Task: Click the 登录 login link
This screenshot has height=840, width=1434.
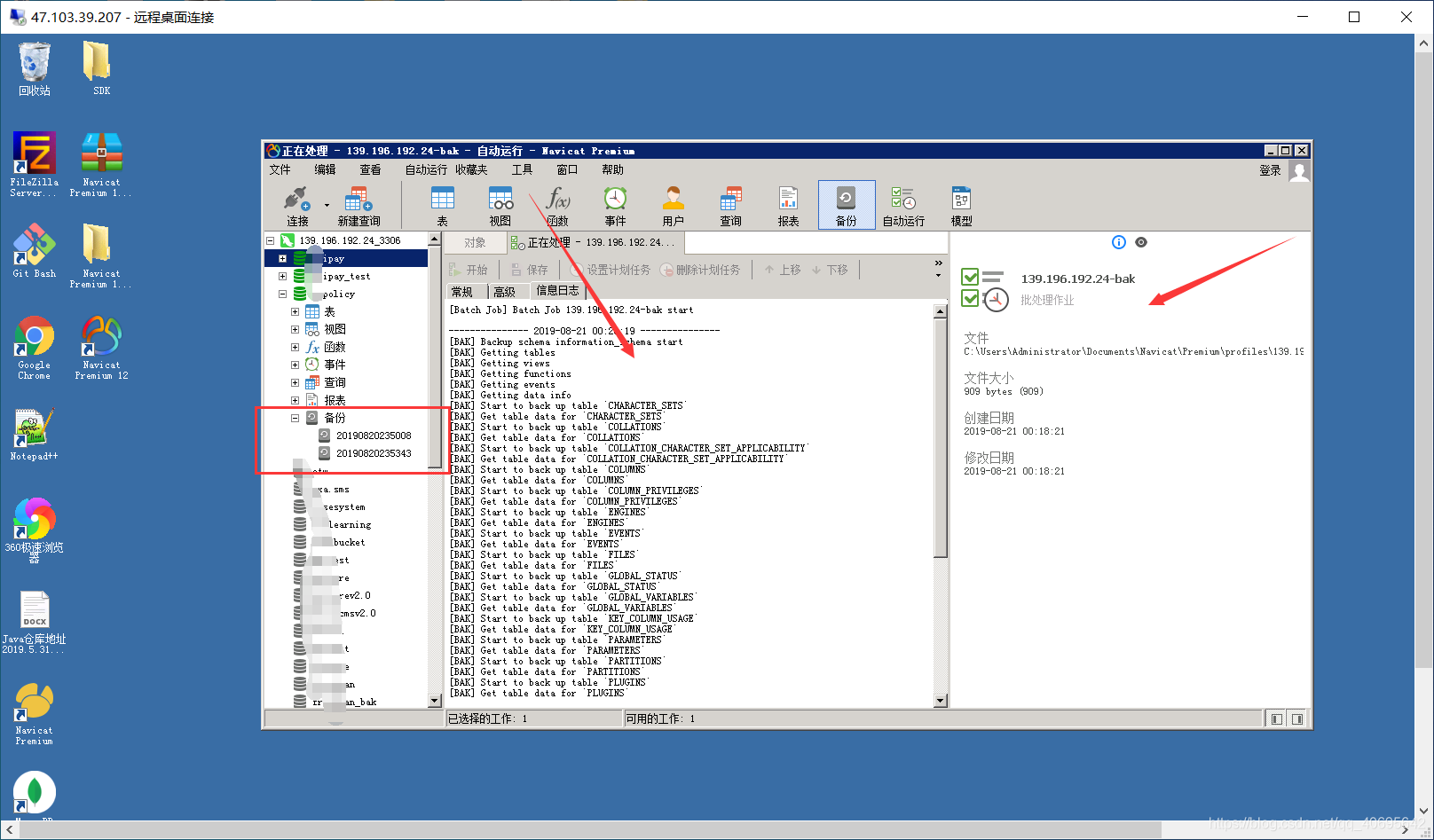Action: [x=1270, y=170]
